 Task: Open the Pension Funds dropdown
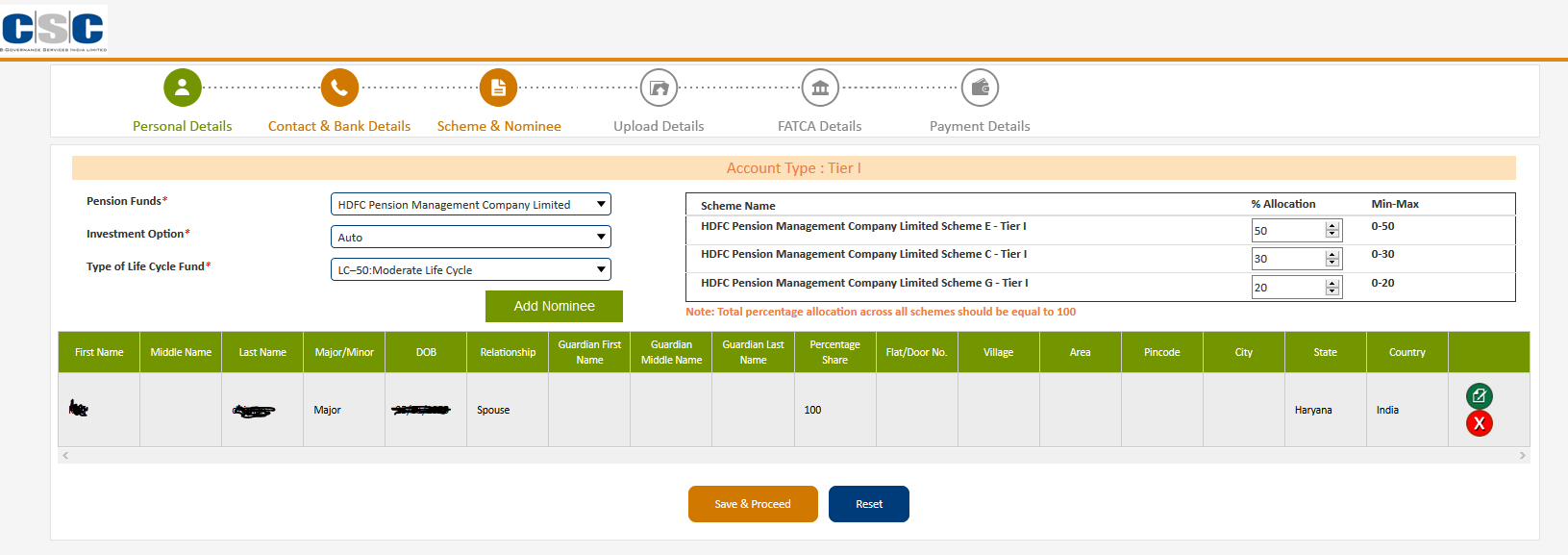471,204
